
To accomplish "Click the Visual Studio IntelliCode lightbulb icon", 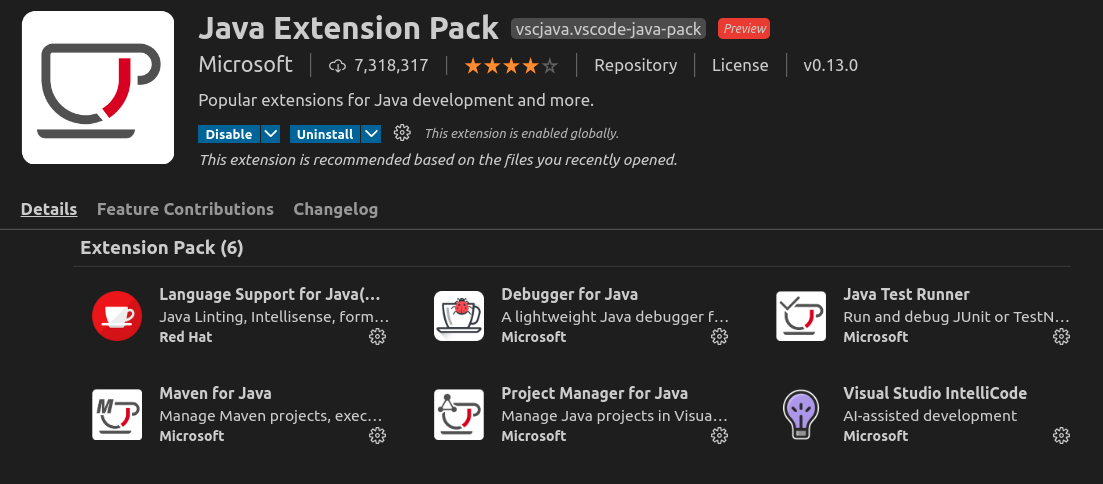I will 801,414.
